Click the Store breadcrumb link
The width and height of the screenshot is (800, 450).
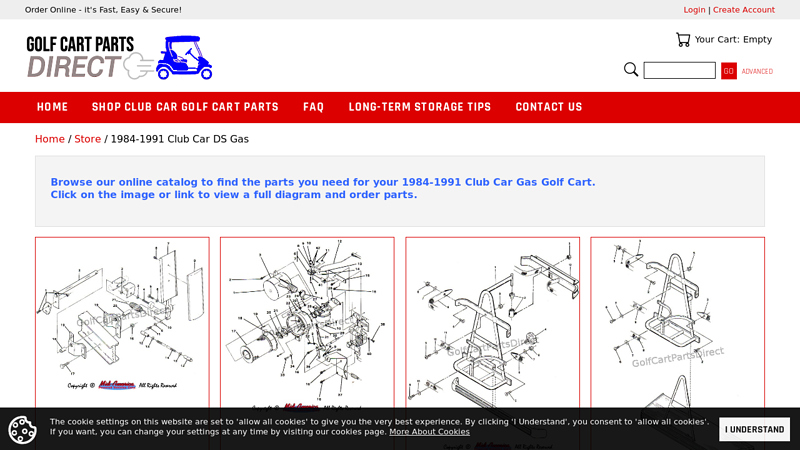[x=88, y=139]
